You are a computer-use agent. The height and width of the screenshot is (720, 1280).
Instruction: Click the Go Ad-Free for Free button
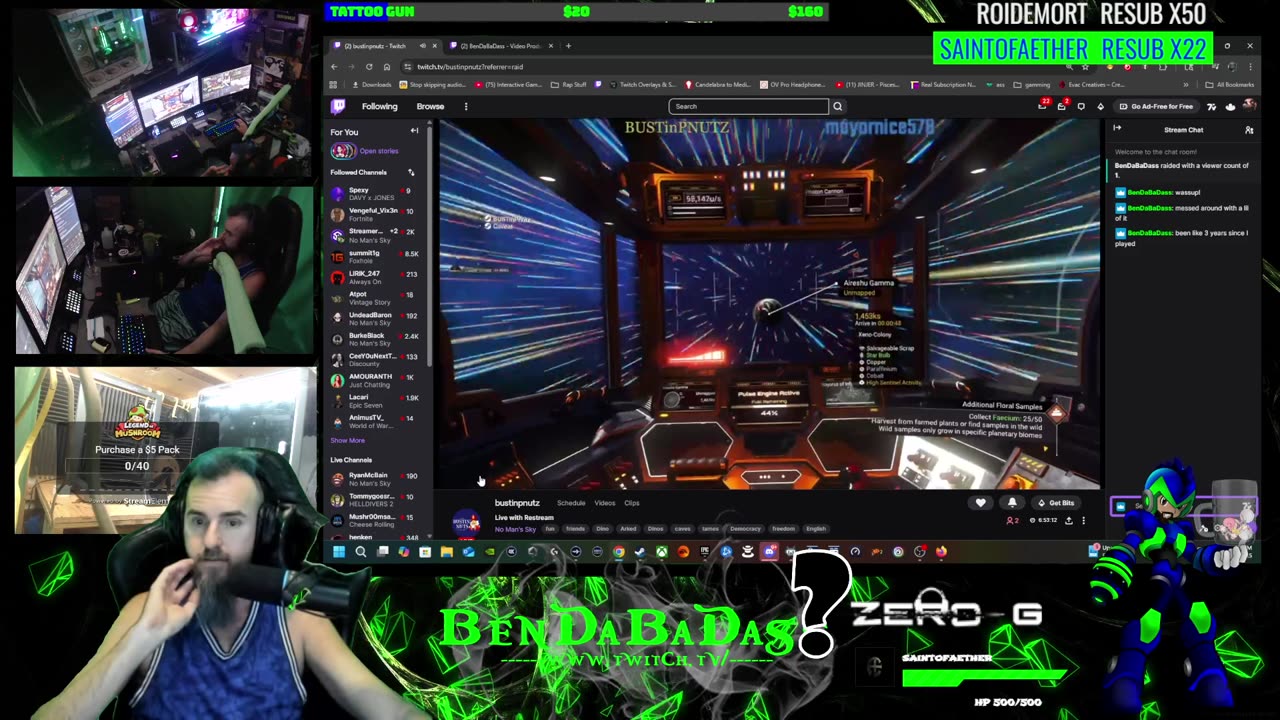pos(1156,106)
